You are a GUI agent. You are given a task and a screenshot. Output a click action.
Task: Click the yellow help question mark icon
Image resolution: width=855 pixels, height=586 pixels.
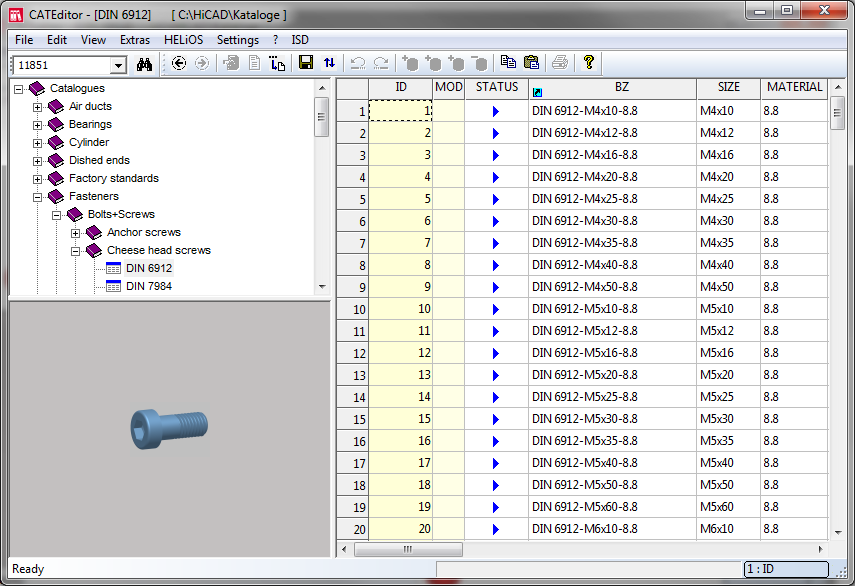point(589,63)
